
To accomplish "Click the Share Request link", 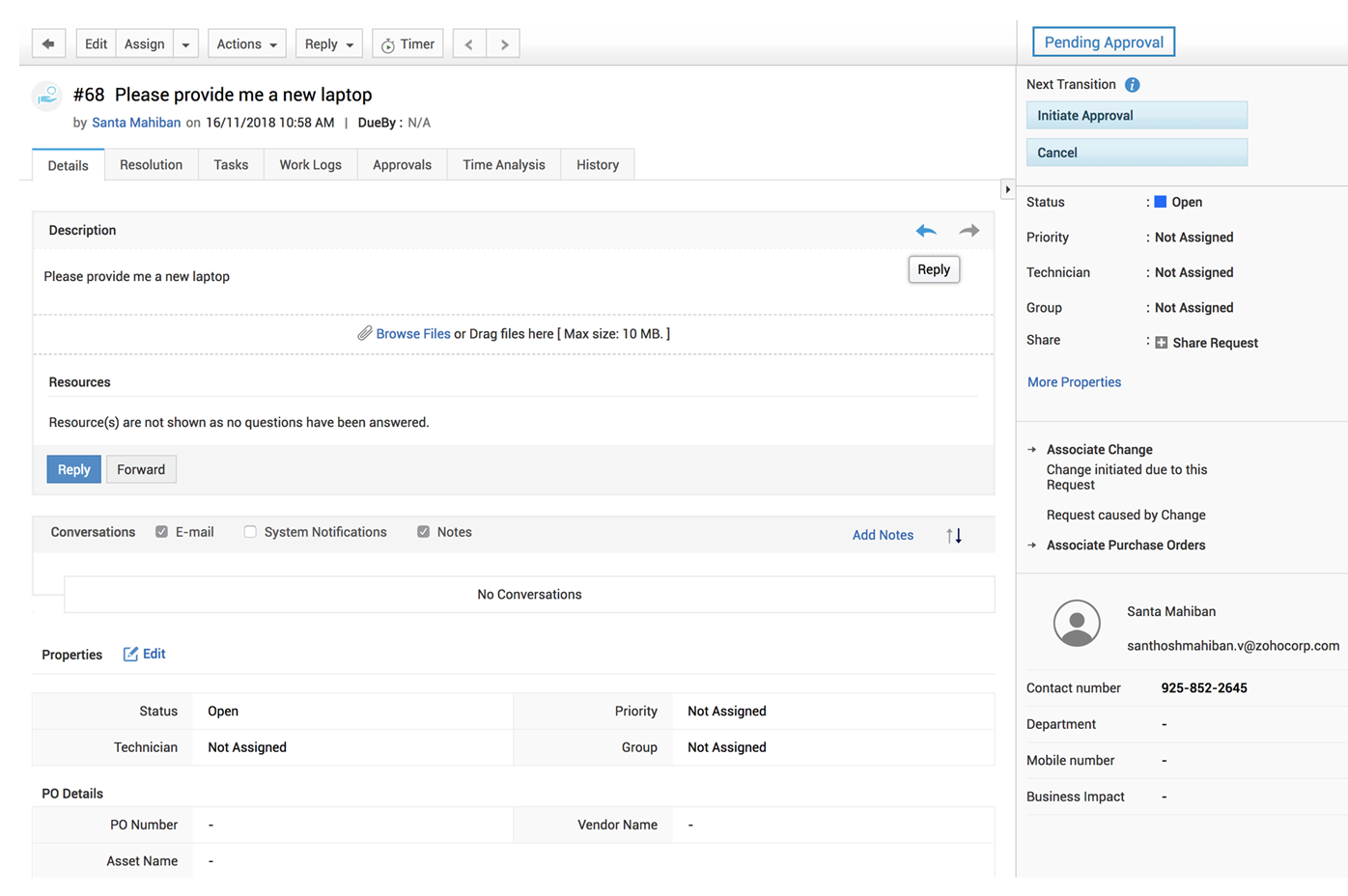I will click(1215, 343).
